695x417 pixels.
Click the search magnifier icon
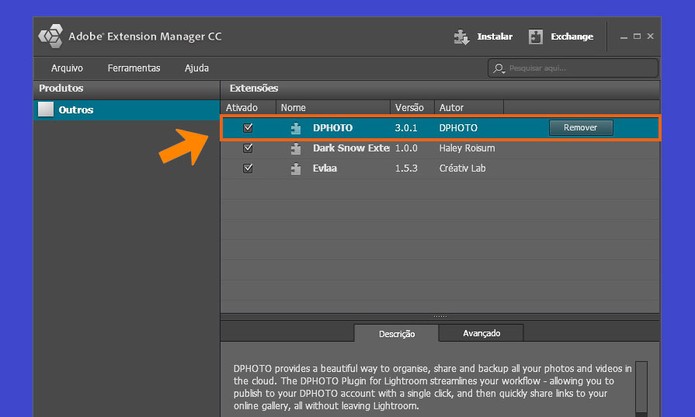499,69
